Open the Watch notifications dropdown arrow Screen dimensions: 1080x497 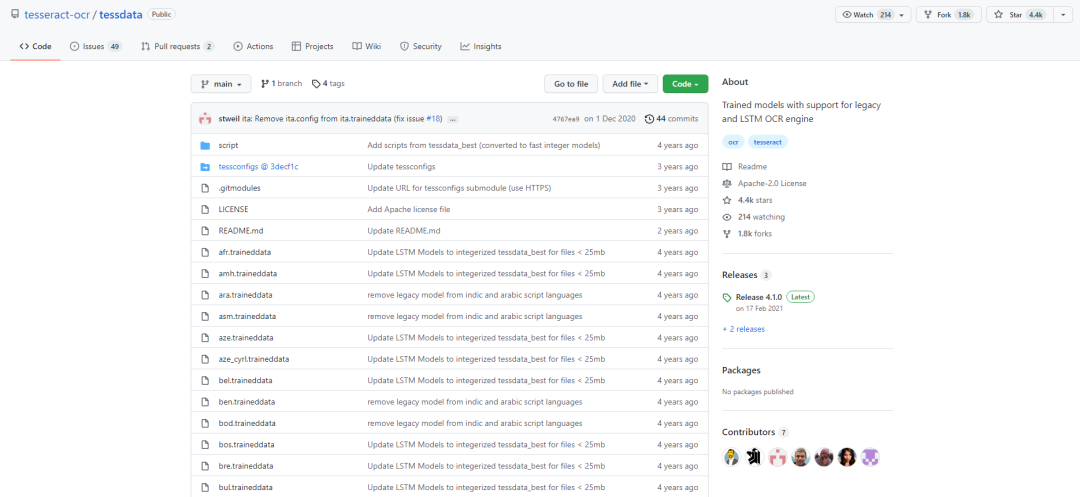[902, 14]
